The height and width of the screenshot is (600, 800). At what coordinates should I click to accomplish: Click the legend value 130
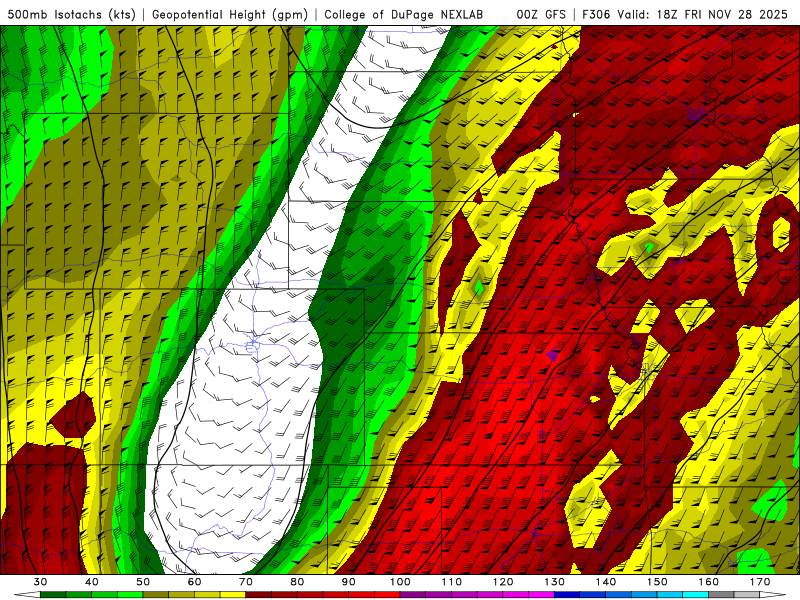[555, 582]
